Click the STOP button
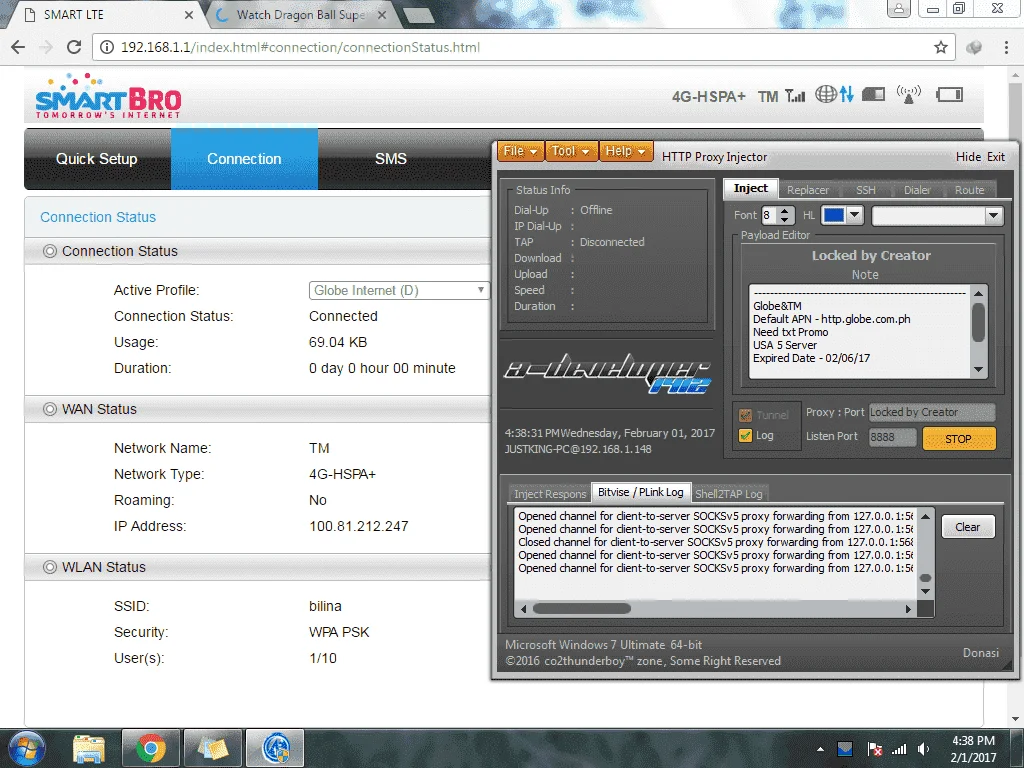This screenshot has width=1024, height=768. click(959, 439)
